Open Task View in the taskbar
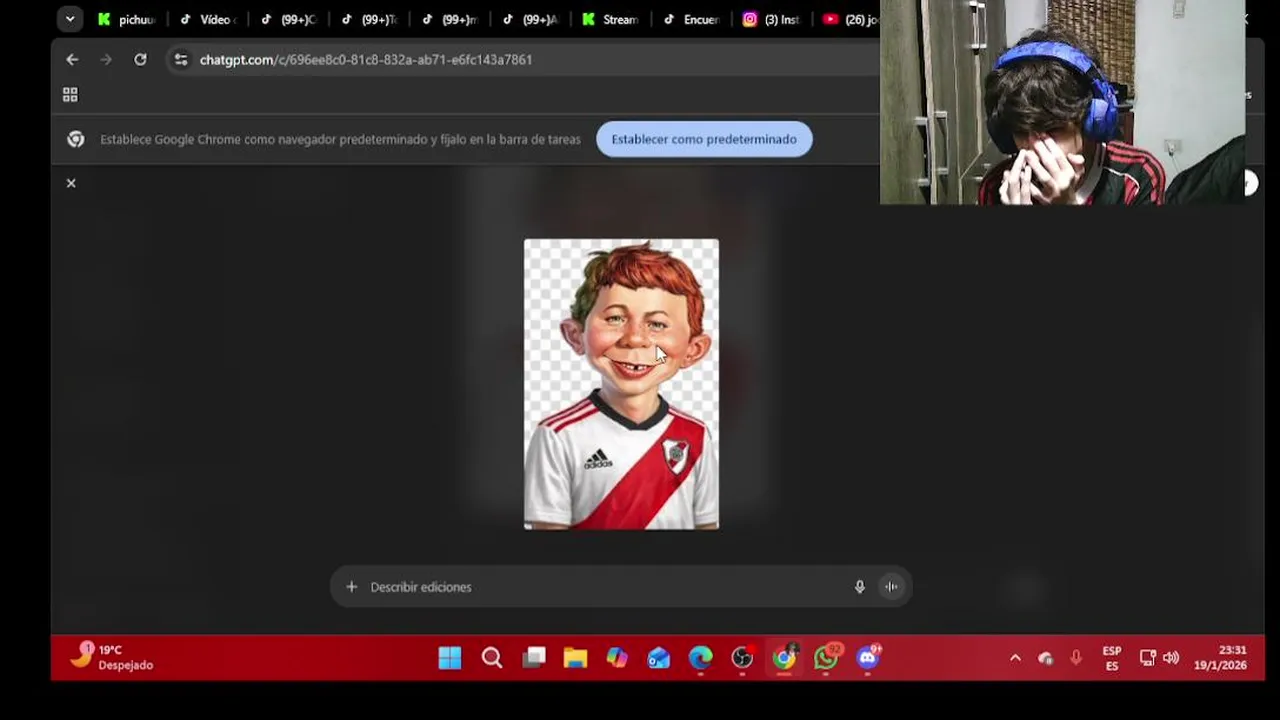The height and width of the screenshot is (720, 1280). (x=534, y=657)
